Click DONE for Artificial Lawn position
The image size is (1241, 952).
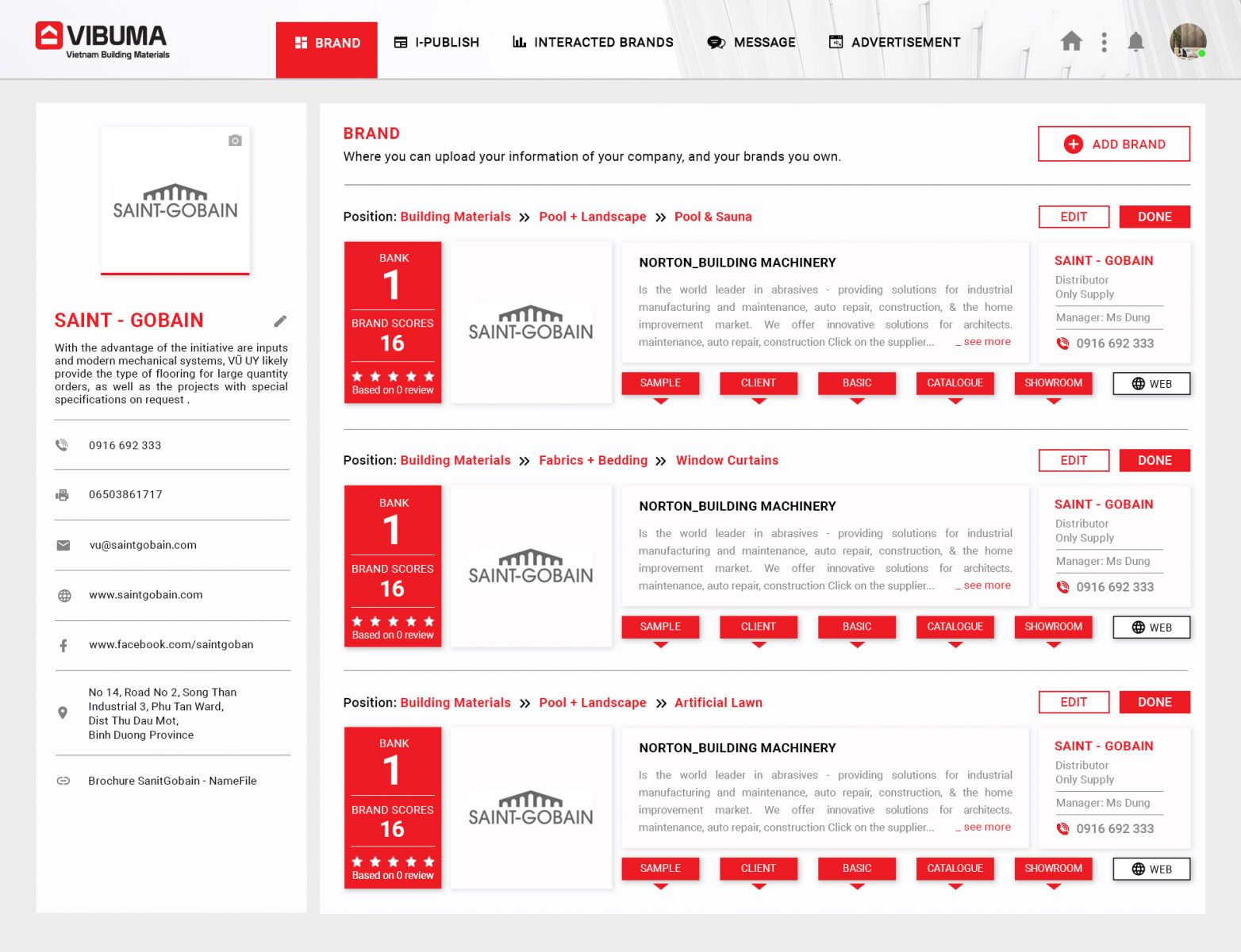coord(1155,702)
